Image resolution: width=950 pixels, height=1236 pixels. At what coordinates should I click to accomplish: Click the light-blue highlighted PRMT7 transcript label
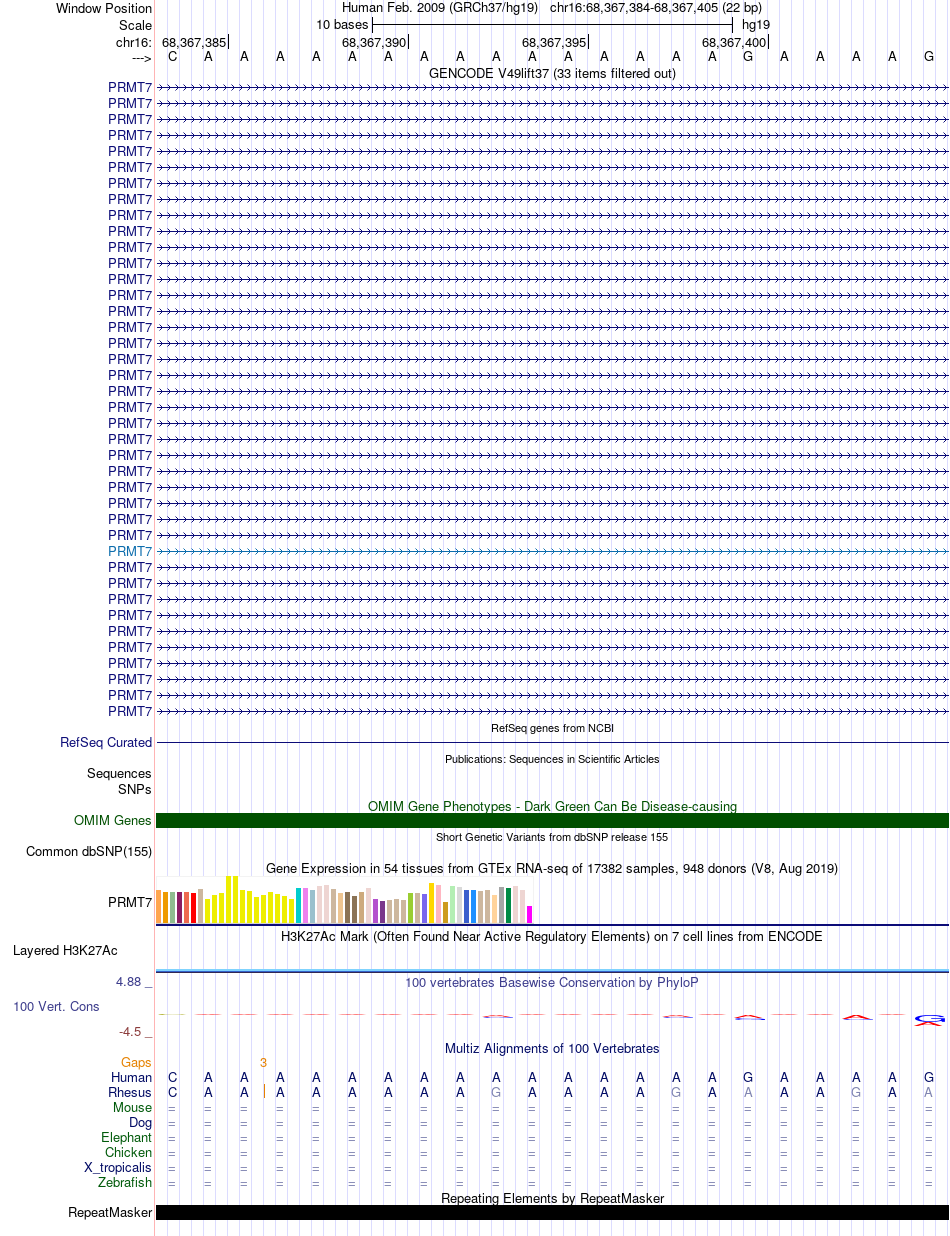(x=130, y=551)
